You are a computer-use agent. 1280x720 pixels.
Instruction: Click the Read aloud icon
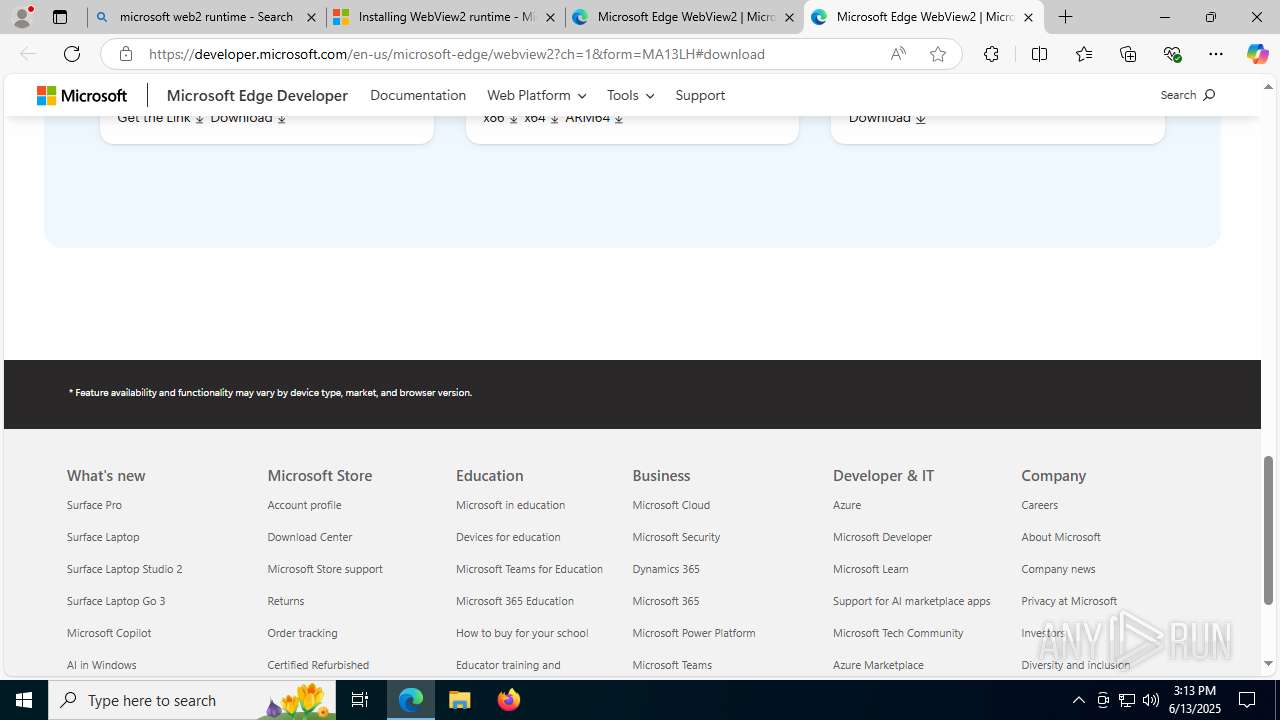[898, 54]
